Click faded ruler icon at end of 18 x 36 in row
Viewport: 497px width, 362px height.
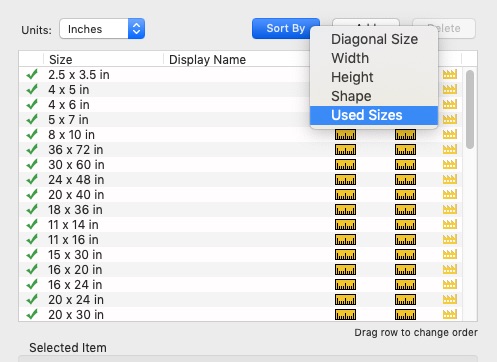click(x=450, y=210)
